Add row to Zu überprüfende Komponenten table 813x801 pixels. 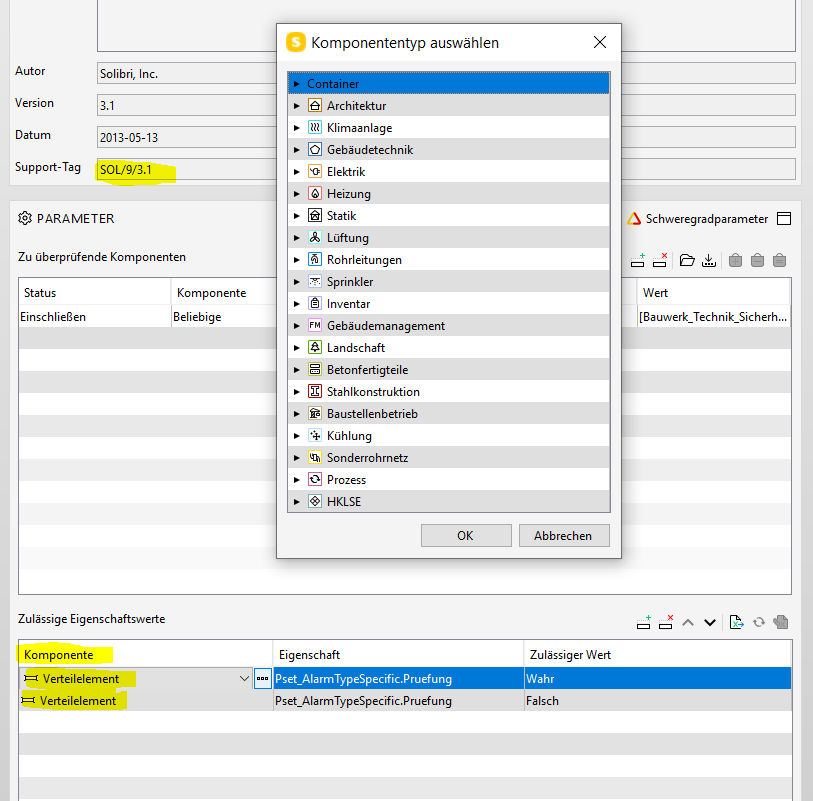[638, 260]
